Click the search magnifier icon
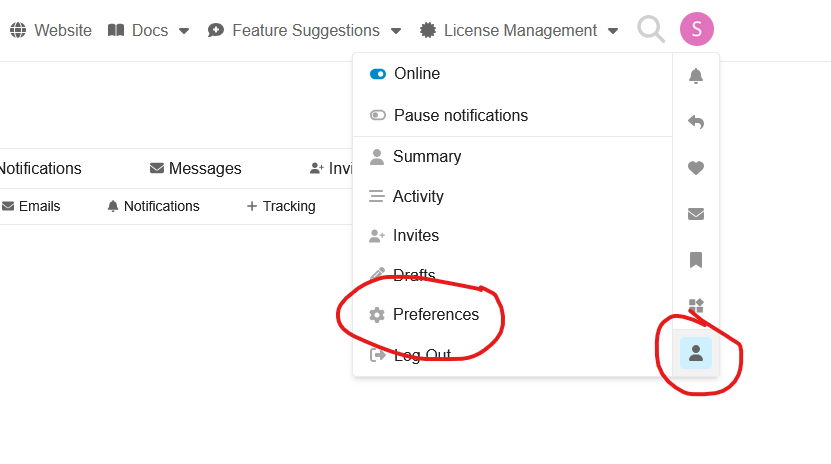 click(x=651, y=30)
